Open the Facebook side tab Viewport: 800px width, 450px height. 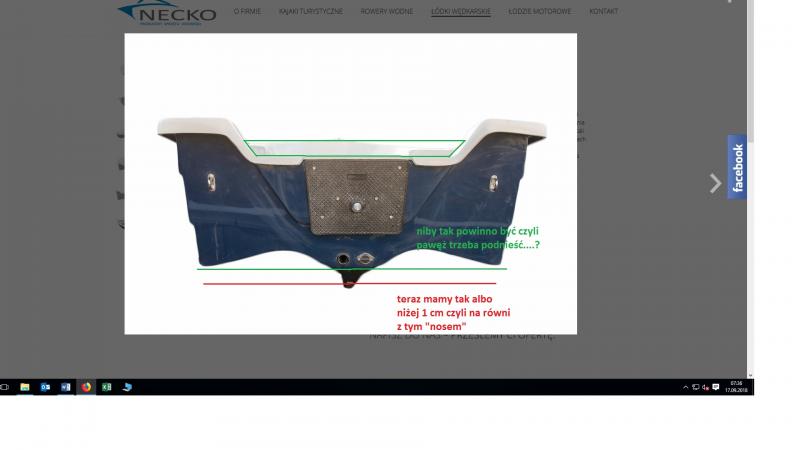point(738,167)
